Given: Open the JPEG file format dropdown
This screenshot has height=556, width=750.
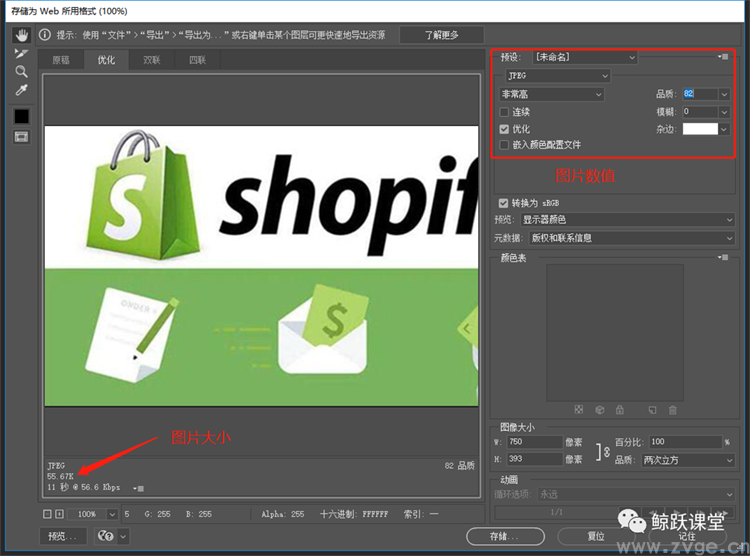Looking at the screenshot, I should coord(556,76).
